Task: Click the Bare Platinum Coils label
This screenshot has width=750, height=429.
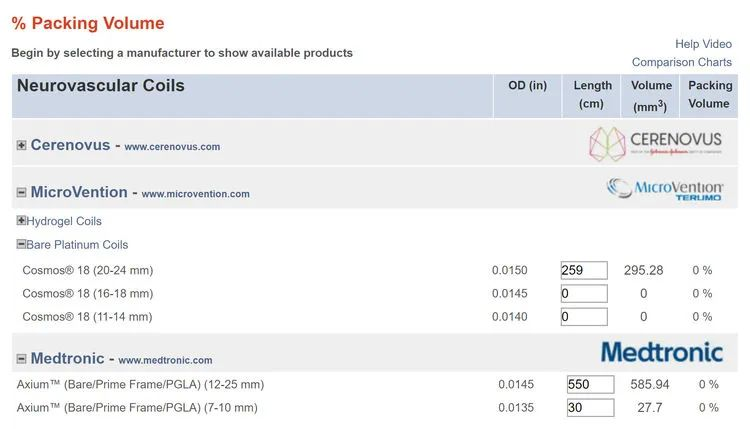Action: tap(77, 245)
